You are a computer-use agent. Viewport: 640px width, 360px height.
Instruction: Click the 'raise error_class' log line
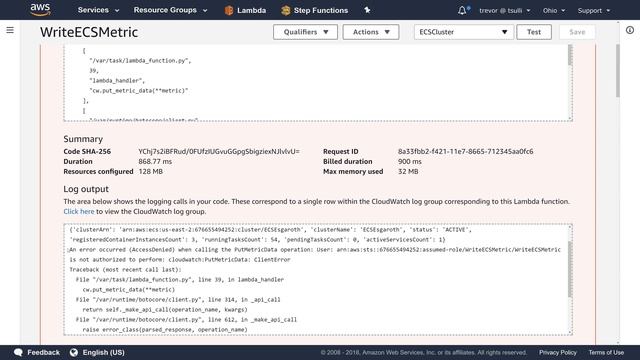pyautogui.click(x=165, y=330)
